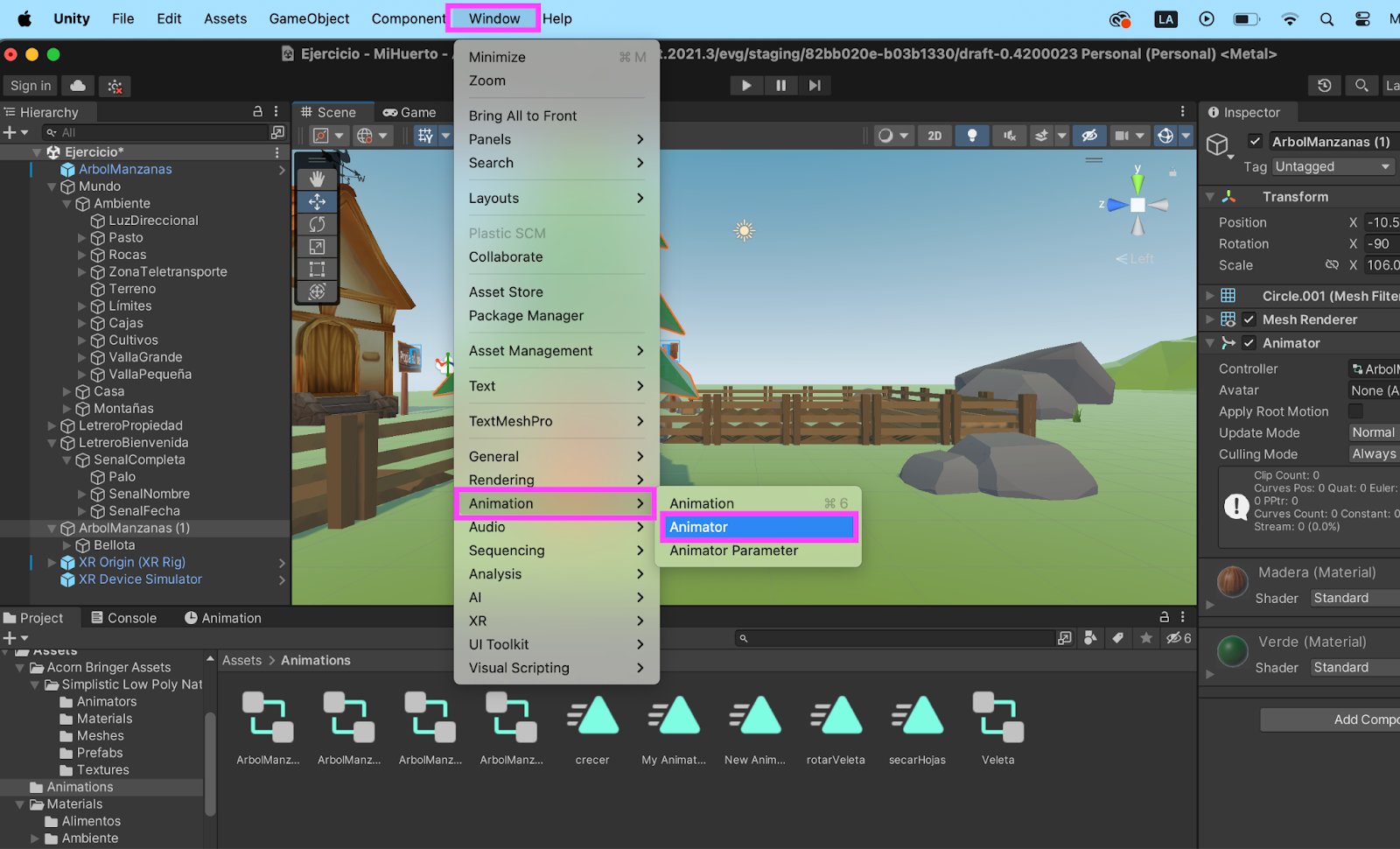Select the XR Device Simulator object

[140, 579]
